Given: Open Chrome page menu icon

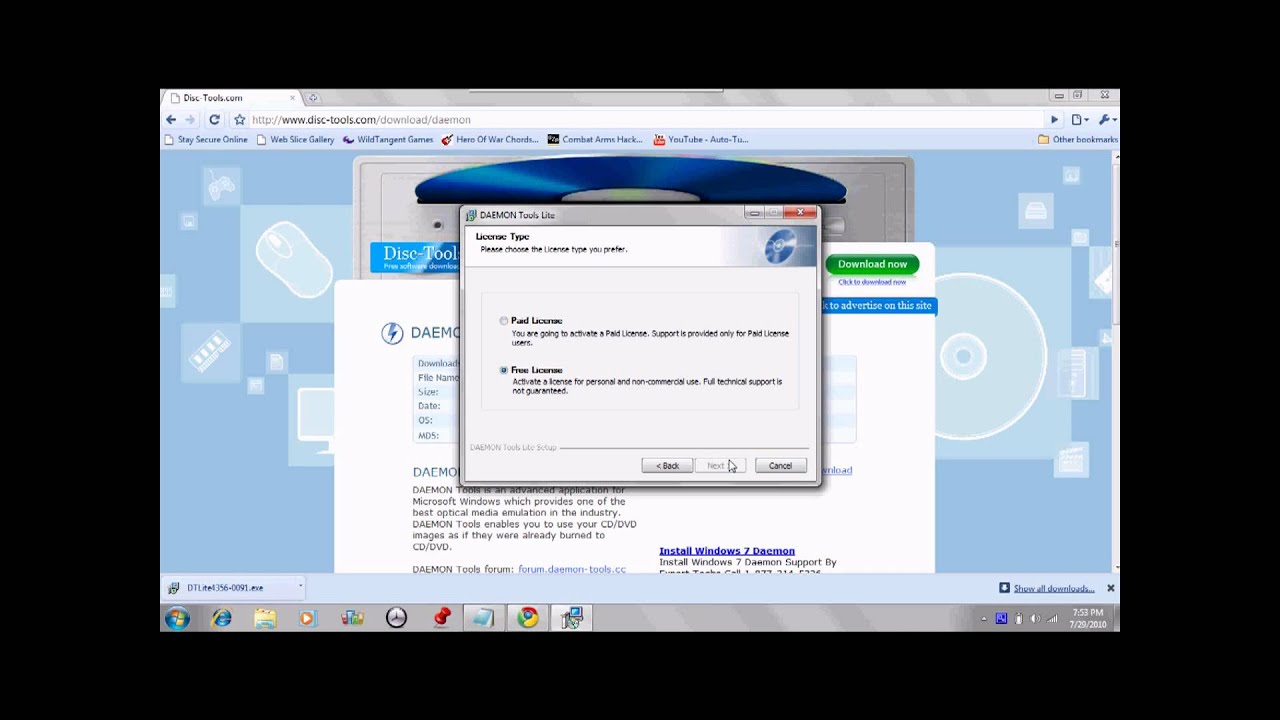Looking at the screenshot, I should point(1080,120).
